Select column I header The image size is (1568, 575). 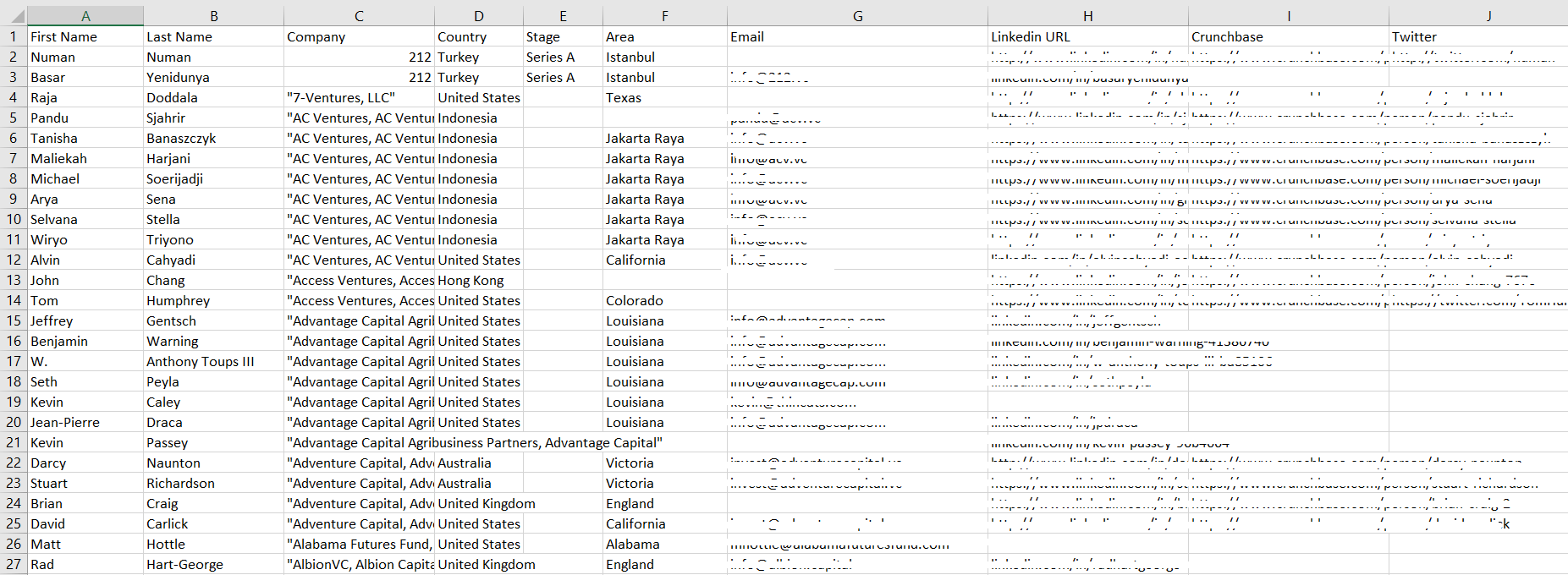click(x=1289, y=16)
